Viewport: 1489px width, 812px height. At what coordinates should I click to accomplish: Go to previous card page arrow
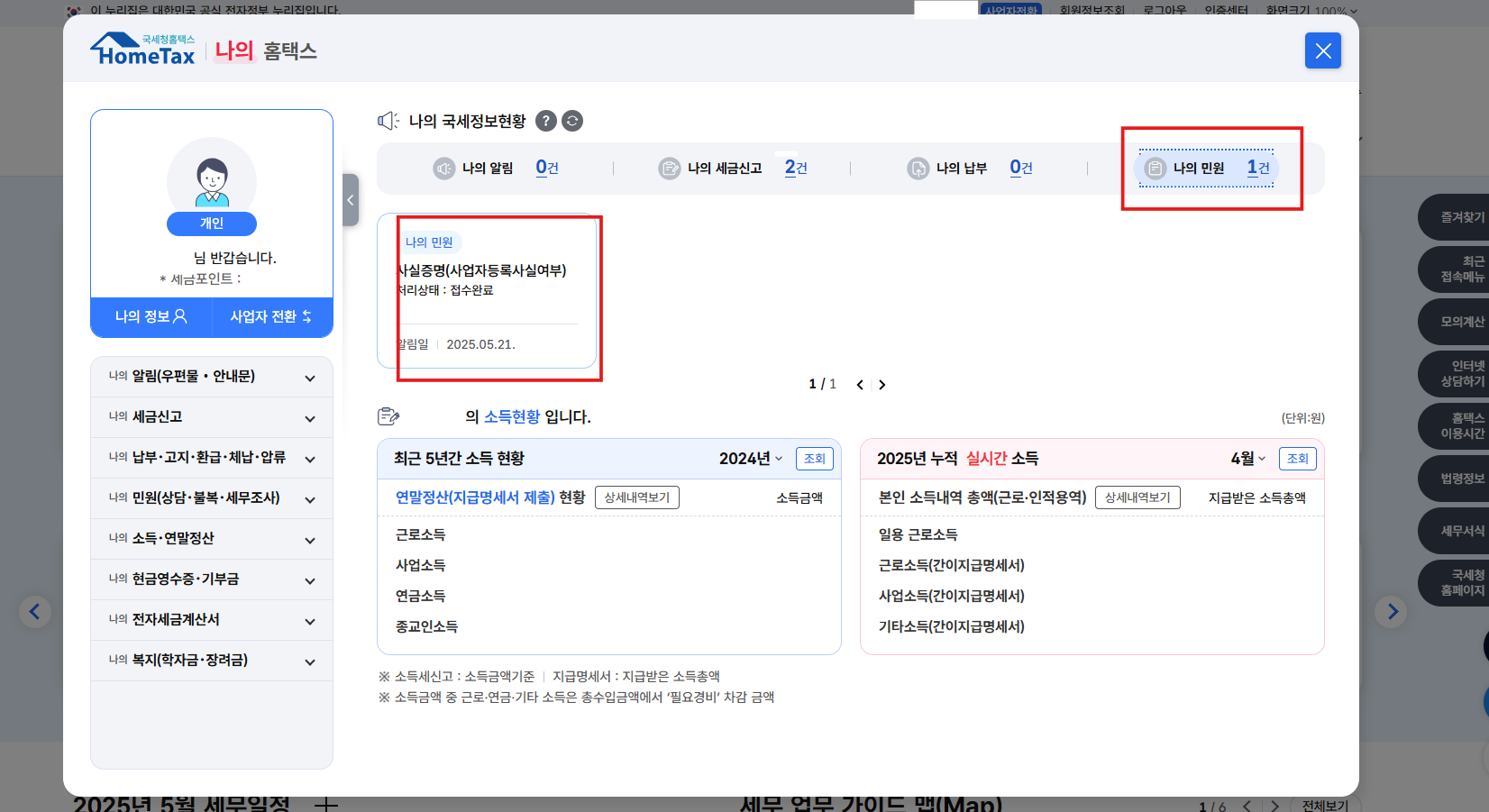(x=860, y=385)
